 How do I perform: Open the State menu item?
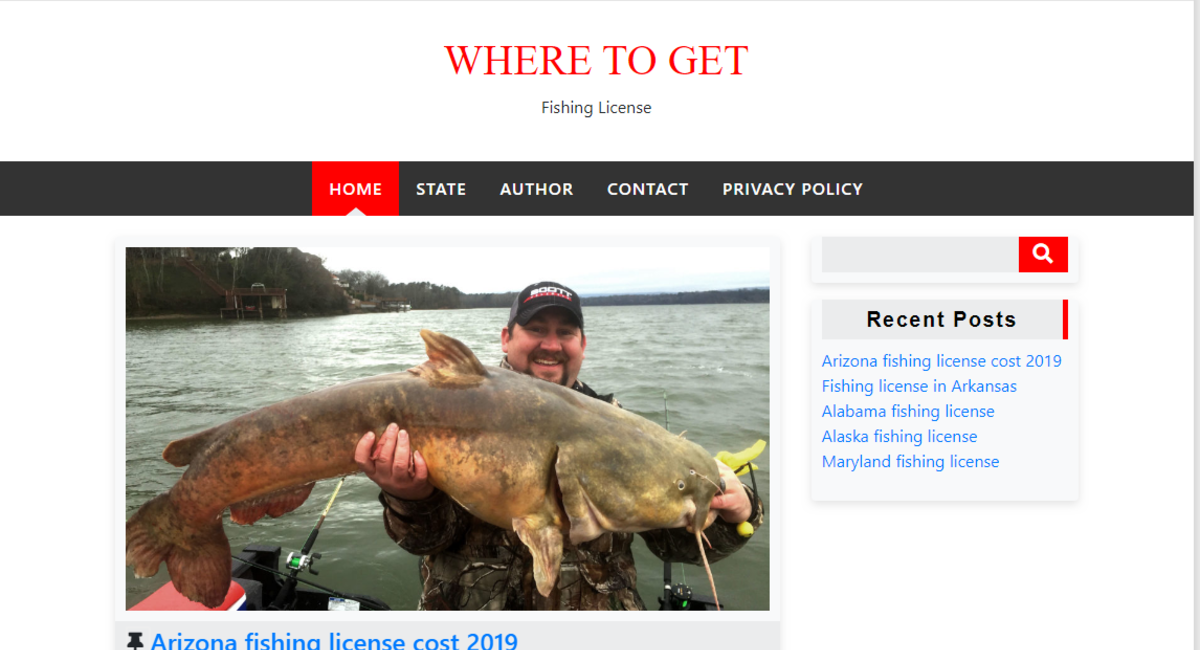(x=441, y=189)
